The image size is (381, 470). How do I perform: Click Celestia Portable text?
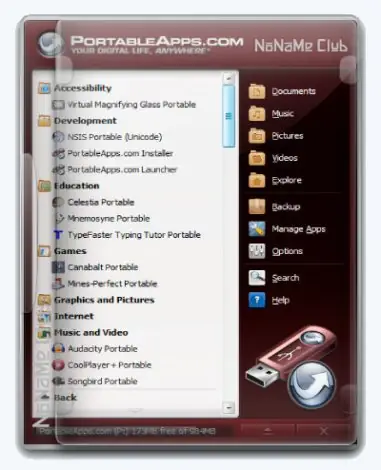101,202
